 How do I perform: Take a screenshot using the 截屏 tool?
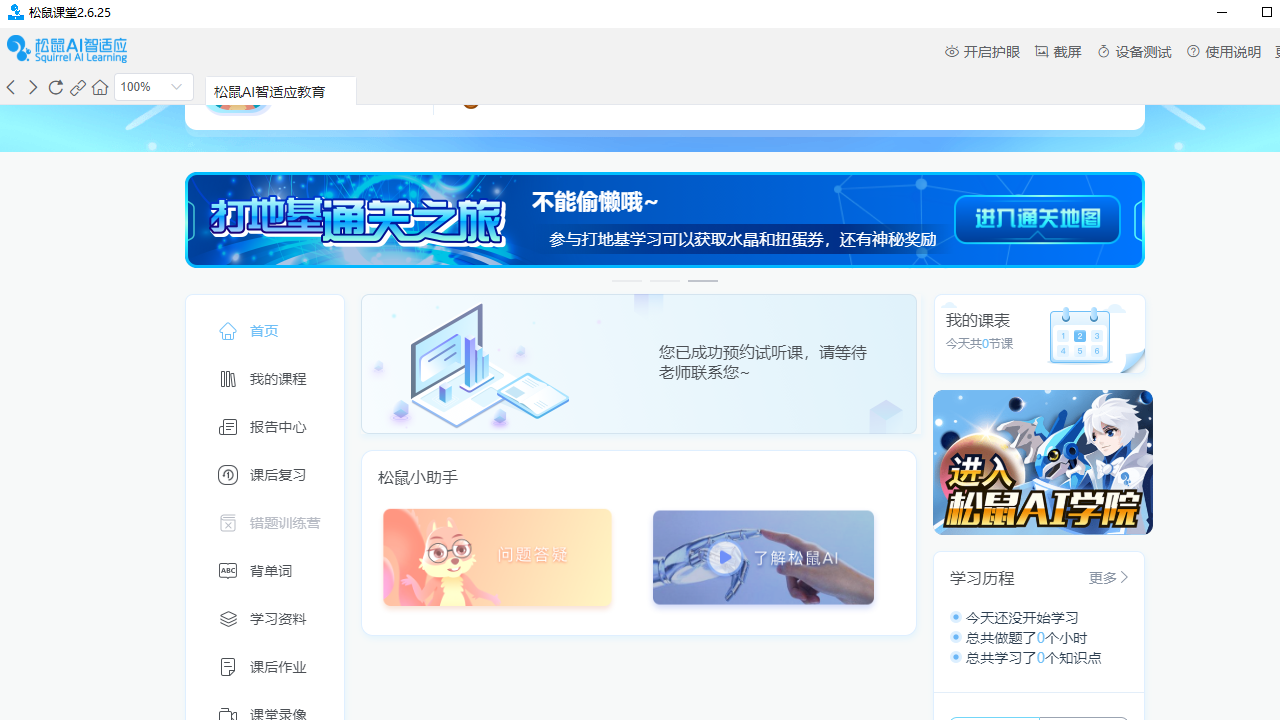coord(1058,51)
